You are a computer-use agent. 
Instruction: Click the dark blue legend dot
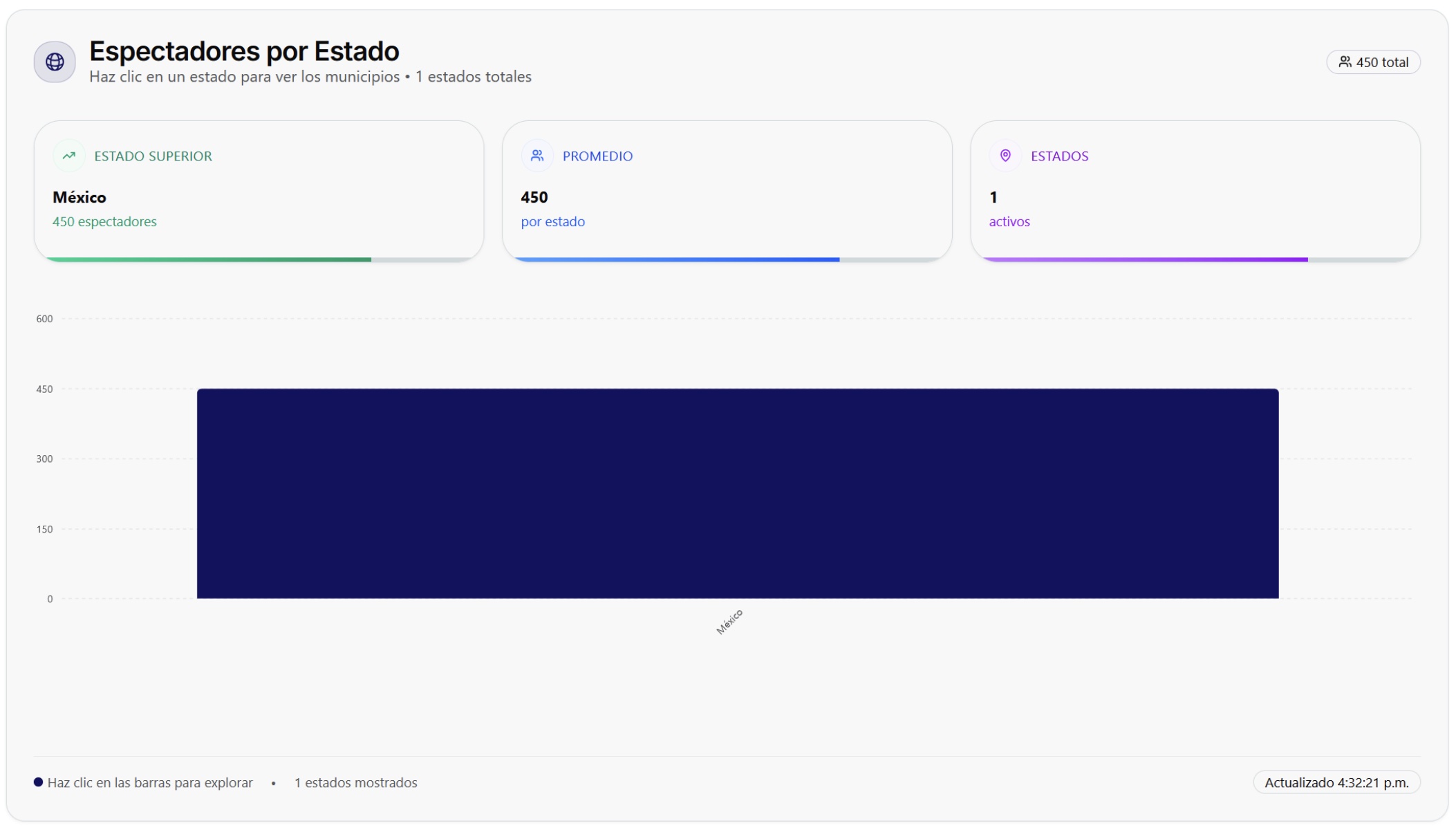click(39, 782)
